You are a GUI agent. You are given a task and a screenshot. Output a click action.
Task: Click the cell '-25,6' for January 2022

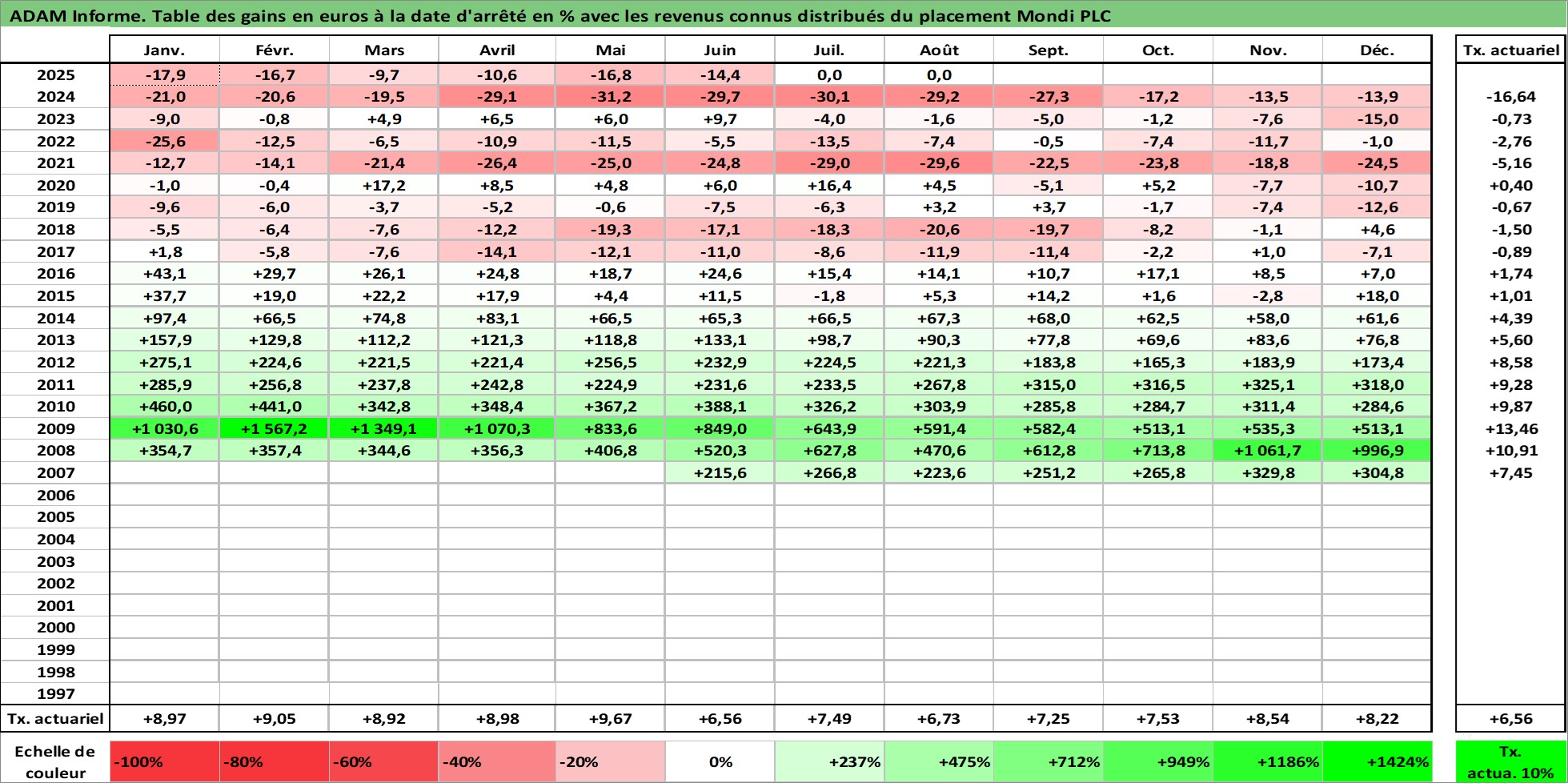point(164,141)
